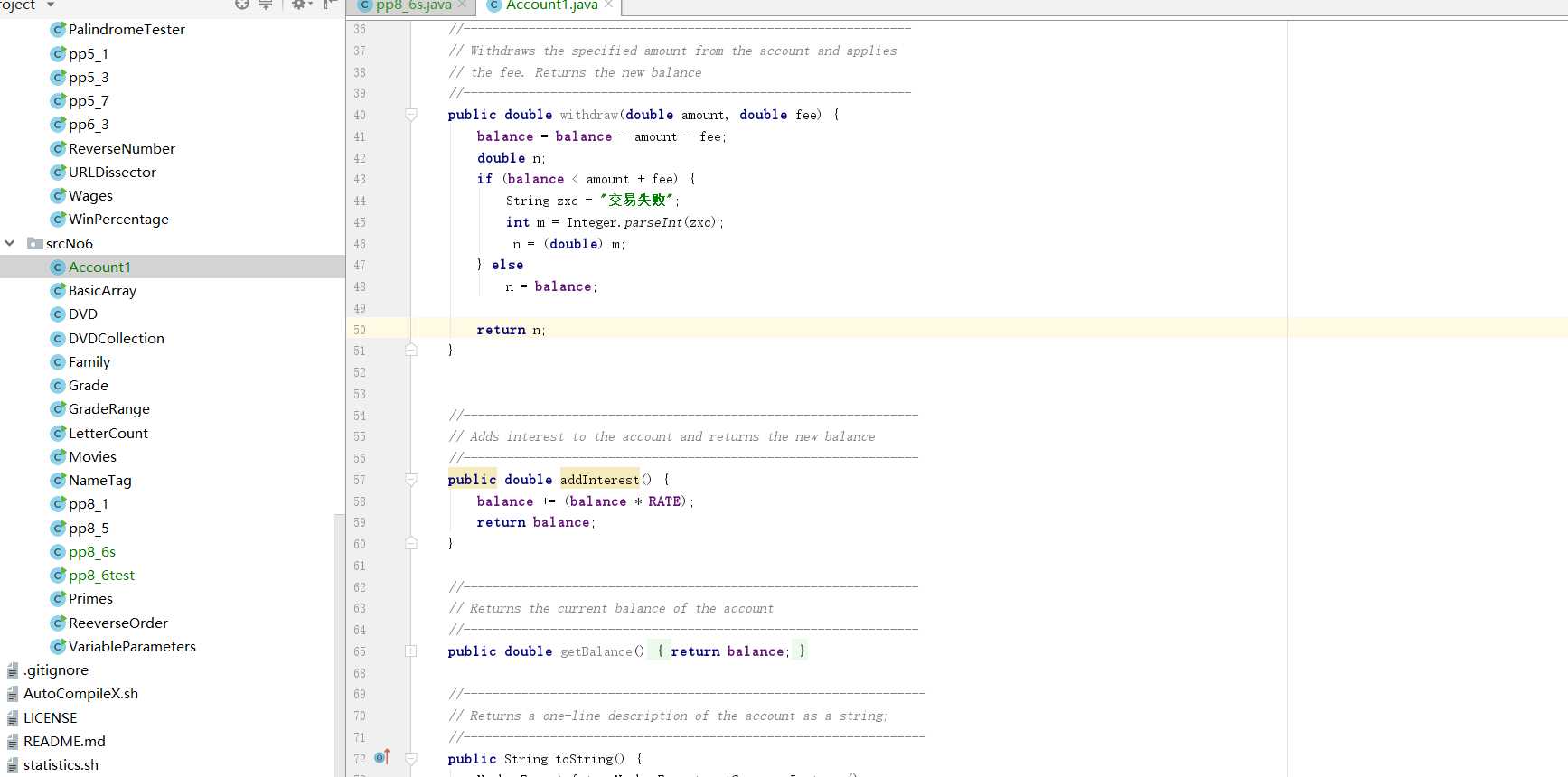Click the 'return n;' statement

[511, 331]
